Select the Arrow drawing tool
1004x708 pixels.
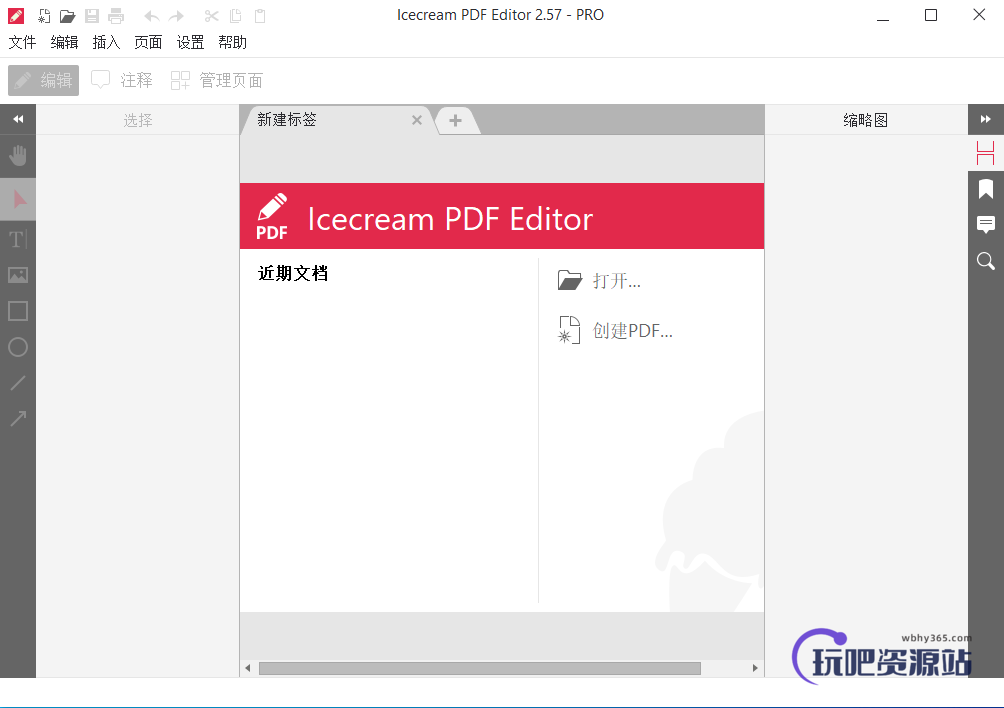18,419
